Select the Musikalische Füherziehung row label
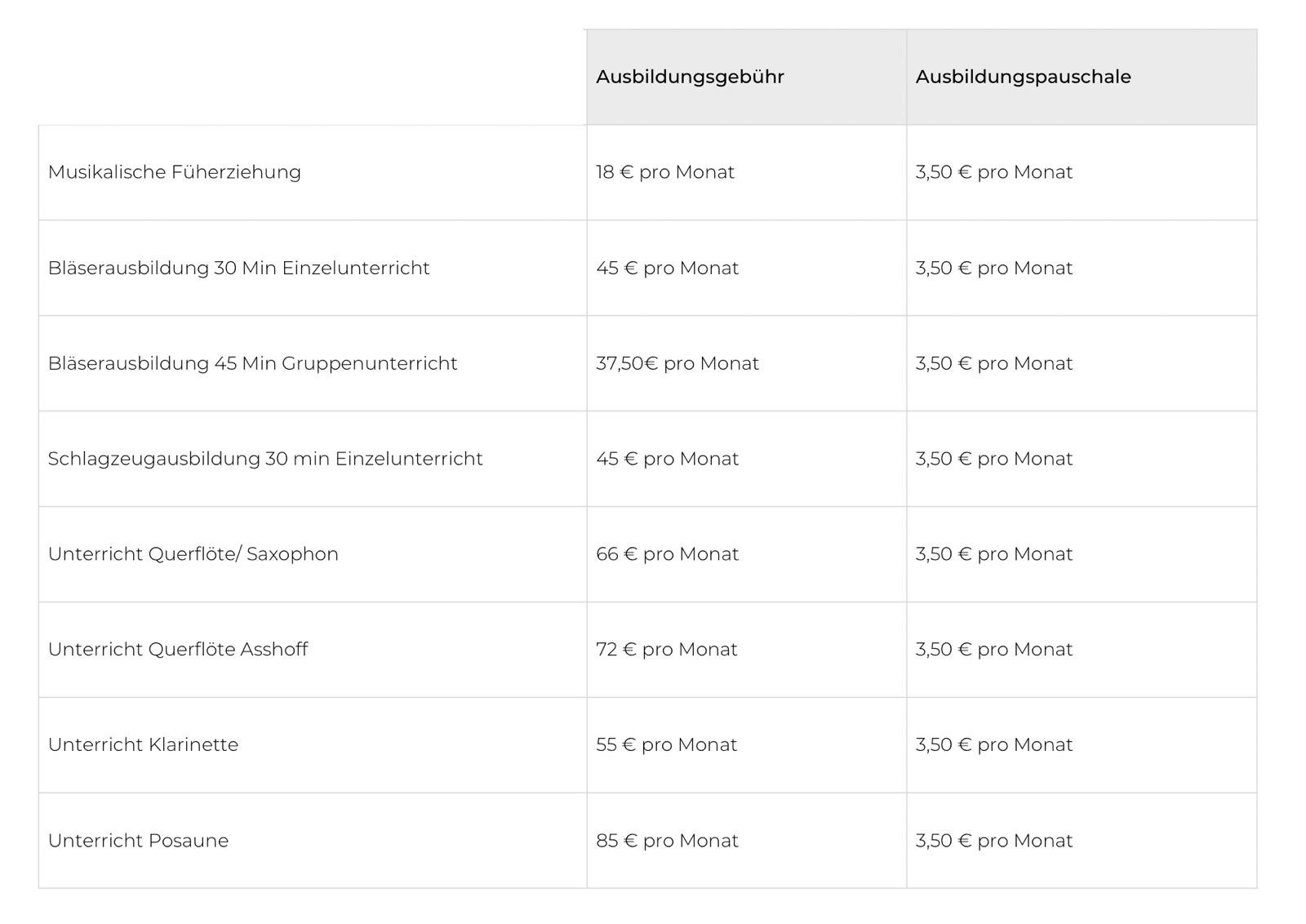Image resolution: width=1306 pixels, height=924 pixels. (x=175, y=172)
